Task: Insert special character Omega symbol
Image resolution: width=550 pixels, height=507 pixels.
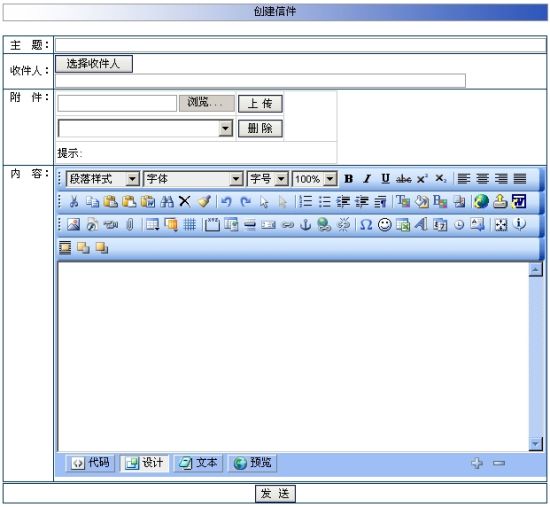Action: pos(366,225)
